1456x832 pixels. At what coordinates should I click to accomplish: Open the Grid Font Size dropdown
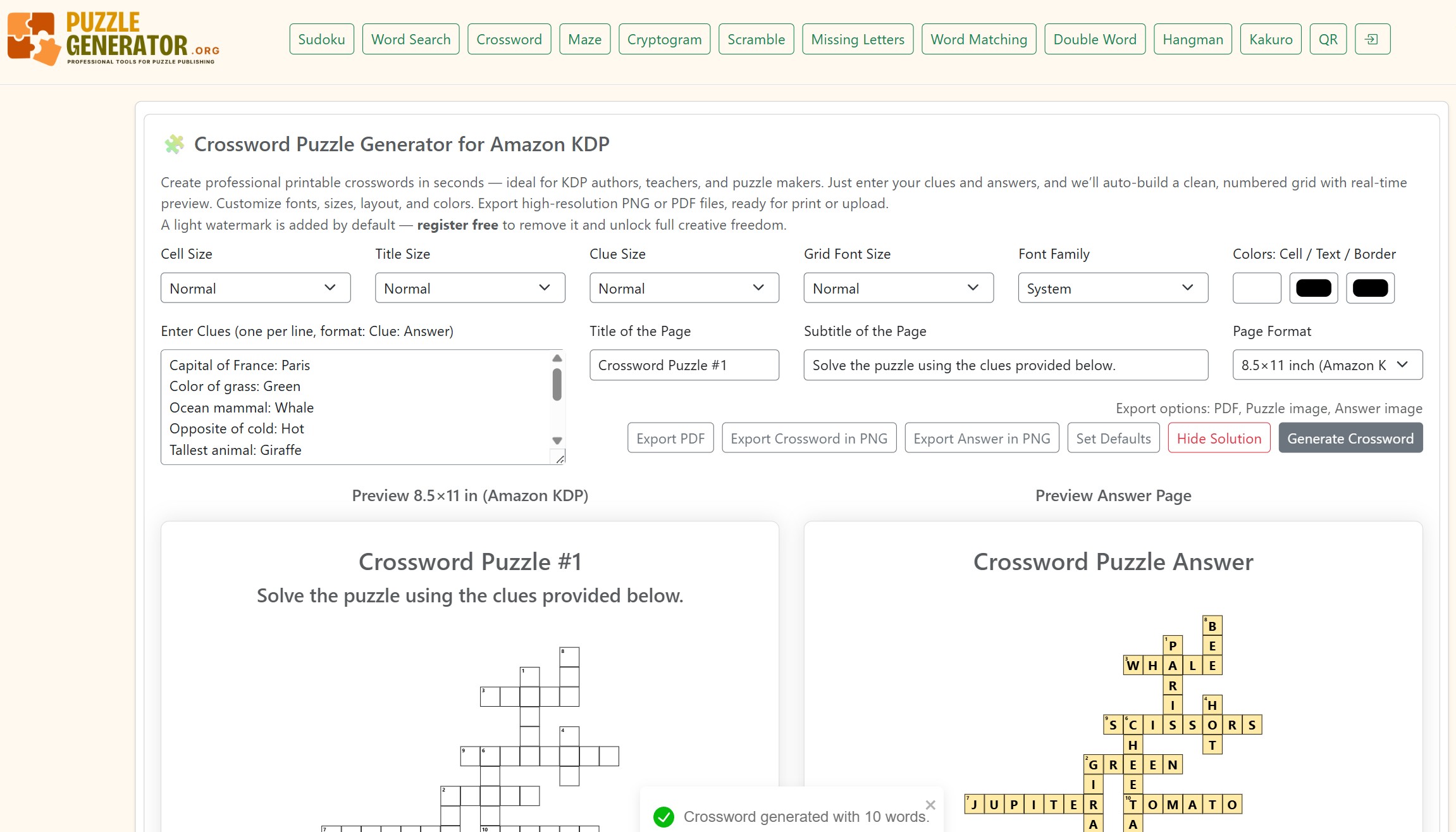(898, 288)
